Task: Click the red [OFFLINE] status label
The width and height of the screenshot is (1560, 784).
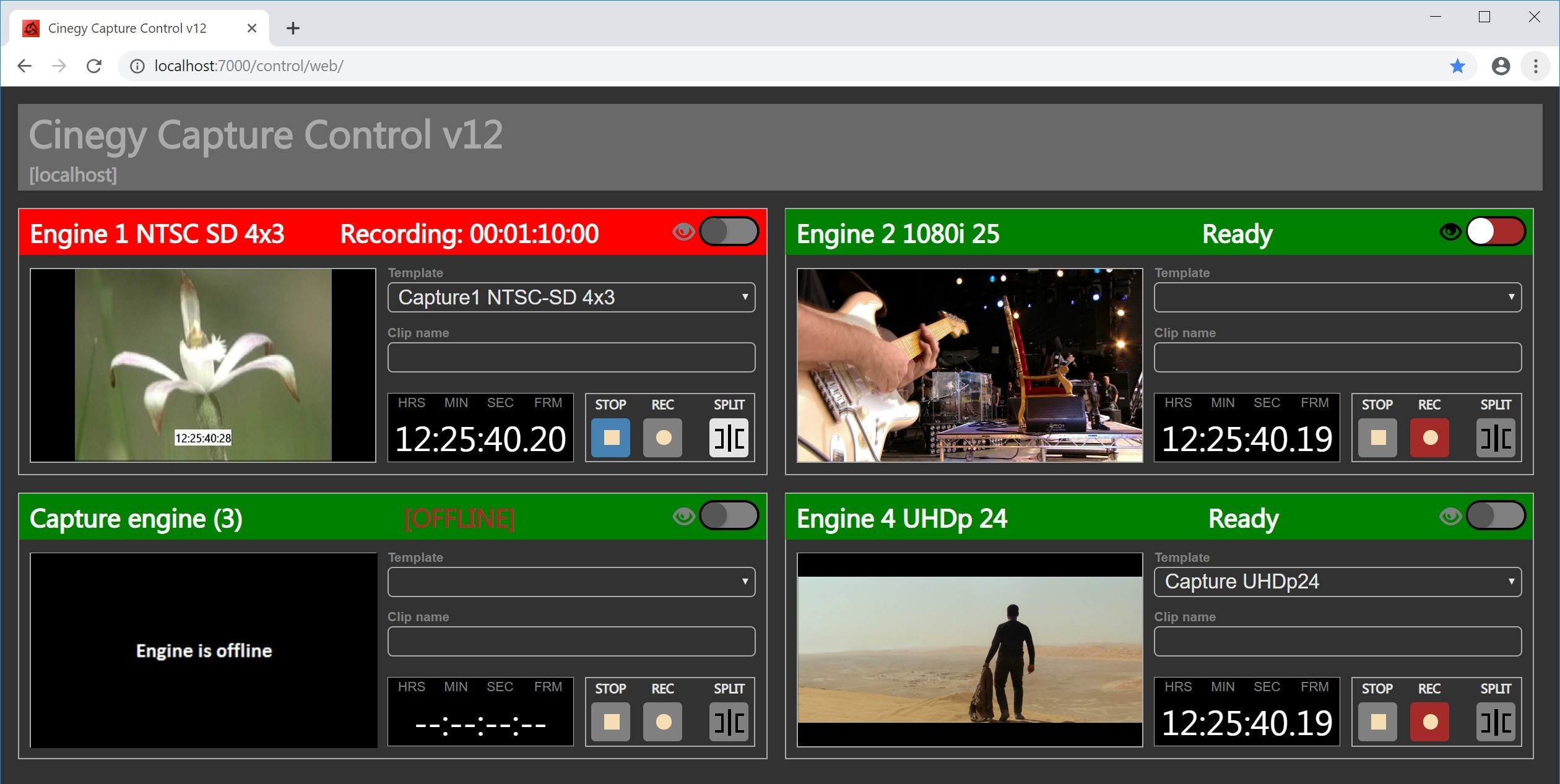Action: (x=459, y=519)
